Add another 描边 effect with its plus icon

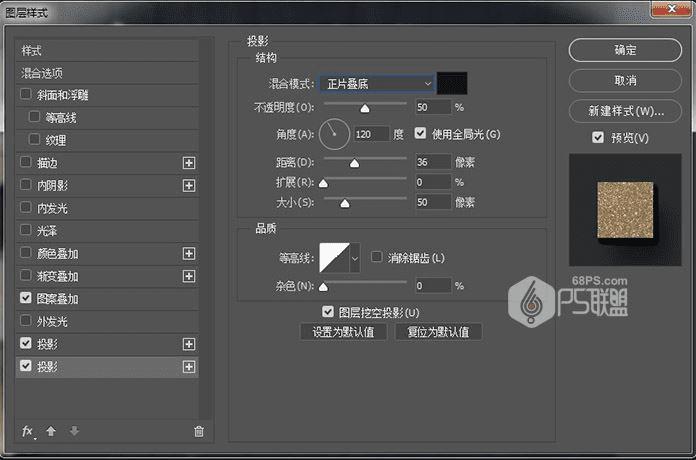coord(189,163)
